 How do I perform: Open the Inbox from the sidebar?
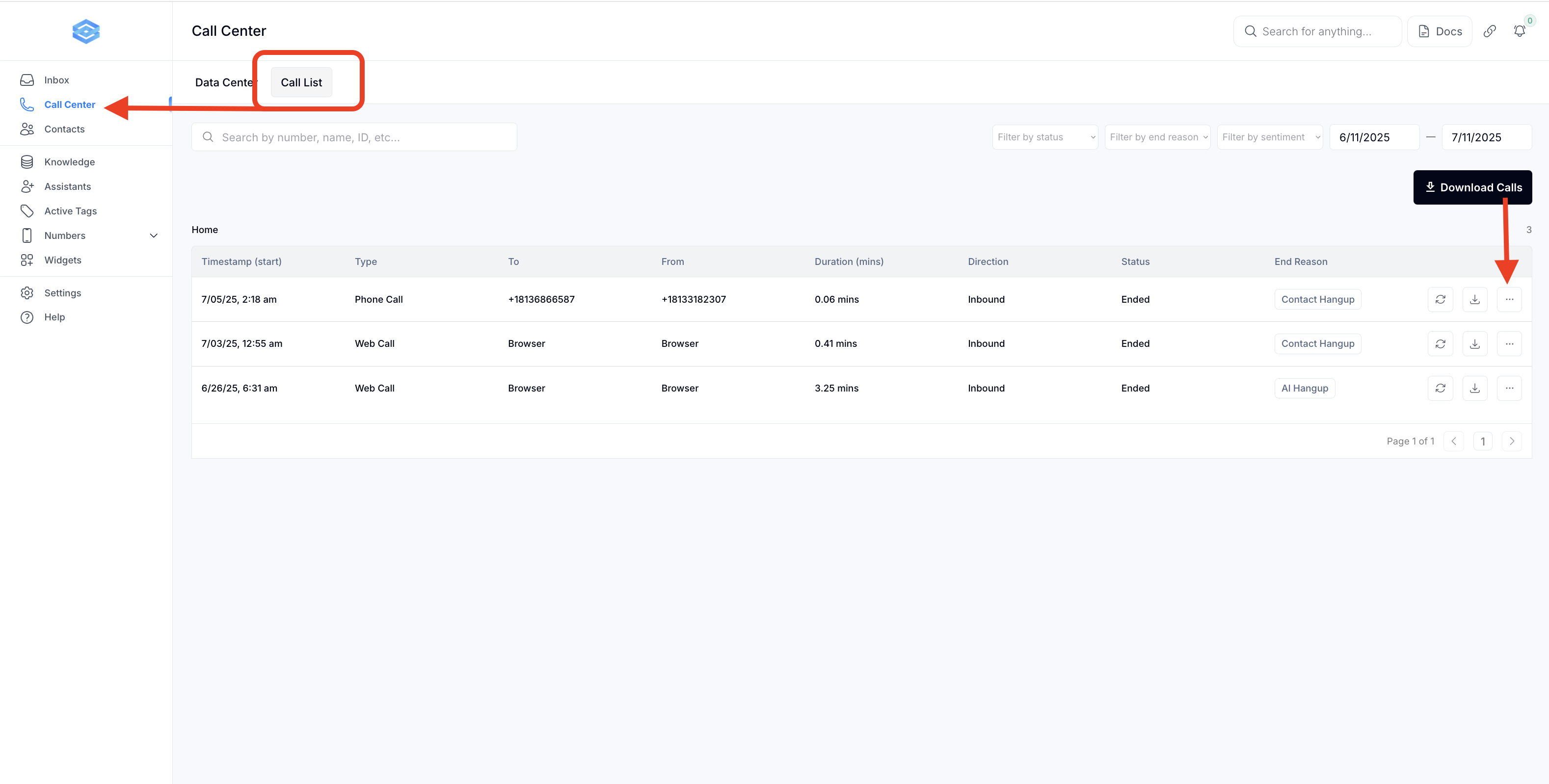[56, 80]
